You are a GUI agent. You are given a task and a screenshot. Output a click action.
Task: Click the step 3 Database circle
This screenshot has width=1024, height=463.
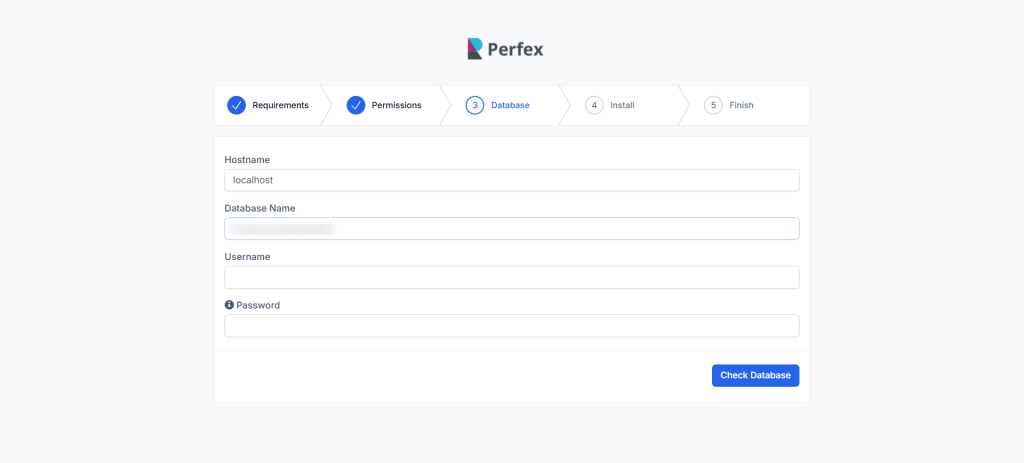[475, 105]
